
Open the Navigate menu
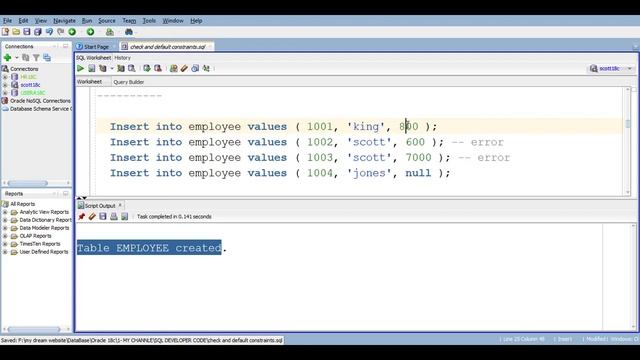(64, 20)
